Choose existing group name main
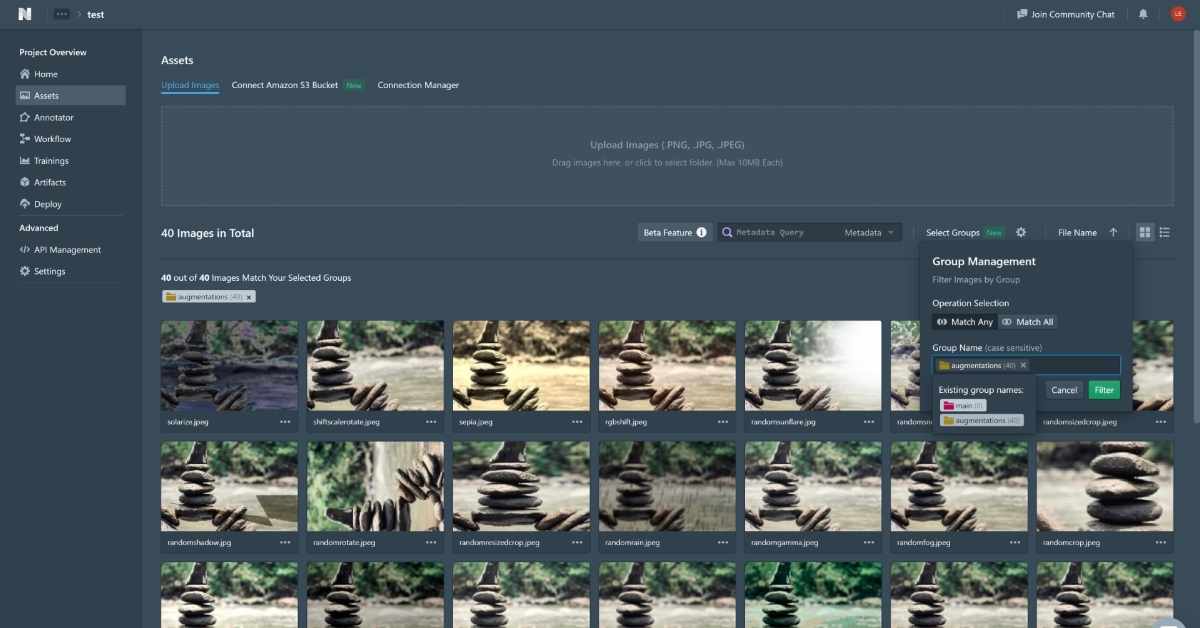1200x628 pixels. (963, 405)
